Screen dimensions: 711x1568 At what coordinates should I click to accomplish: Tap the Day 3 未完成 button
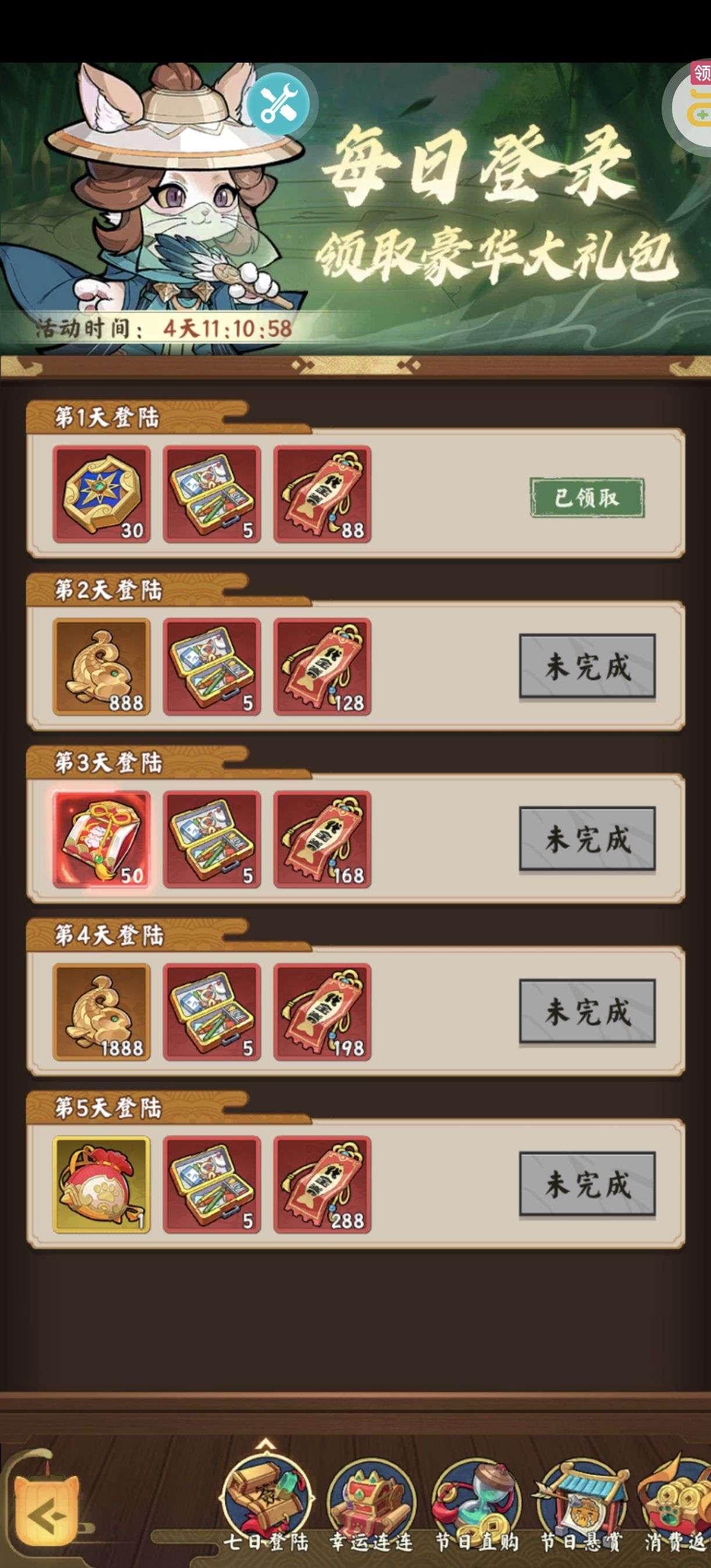coord(587,839)
